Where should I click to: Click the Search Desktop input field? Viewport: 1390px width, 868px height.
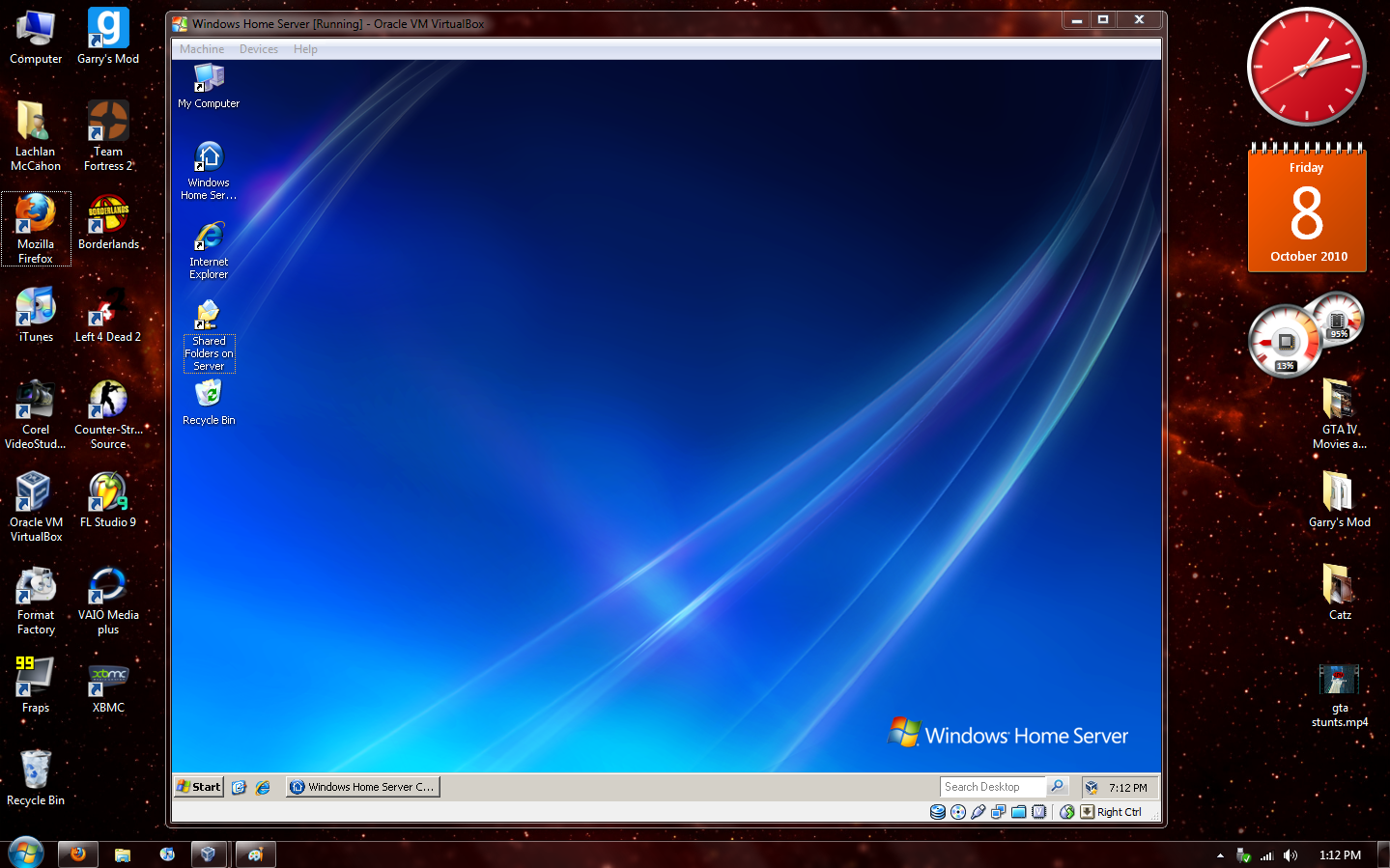pos(992,786)
